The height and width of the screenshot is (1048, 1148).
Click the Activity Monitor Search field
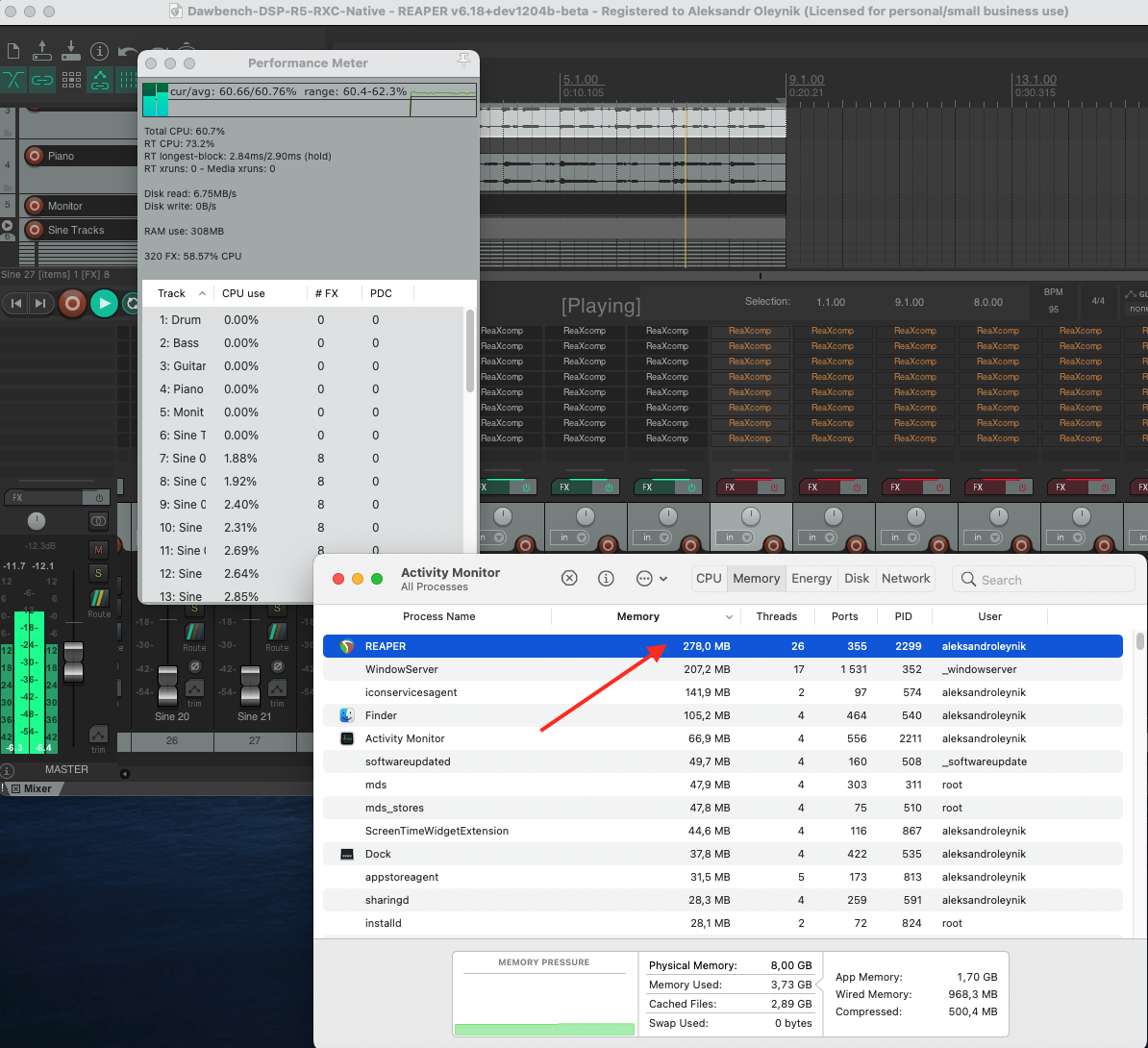point(1043,580)
